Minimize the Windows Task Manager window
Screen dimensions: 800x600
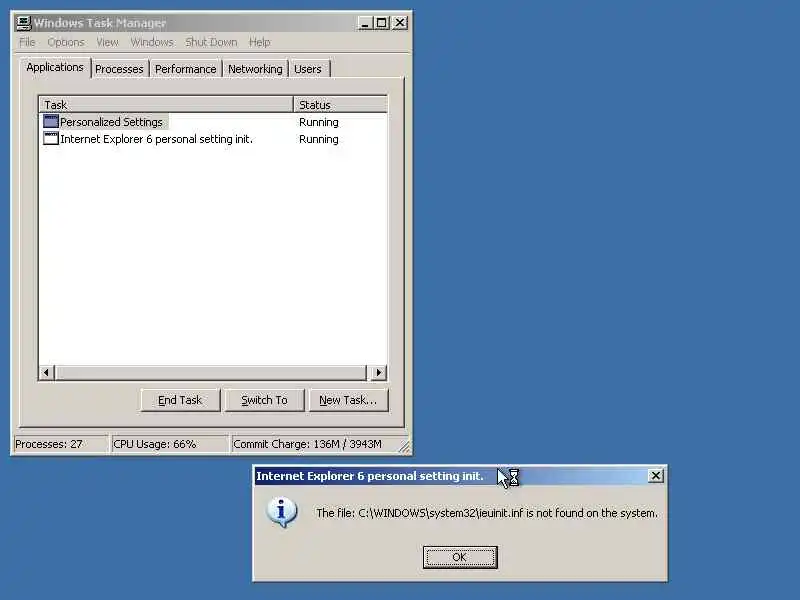pyautogui.click(x=365, y=23)
